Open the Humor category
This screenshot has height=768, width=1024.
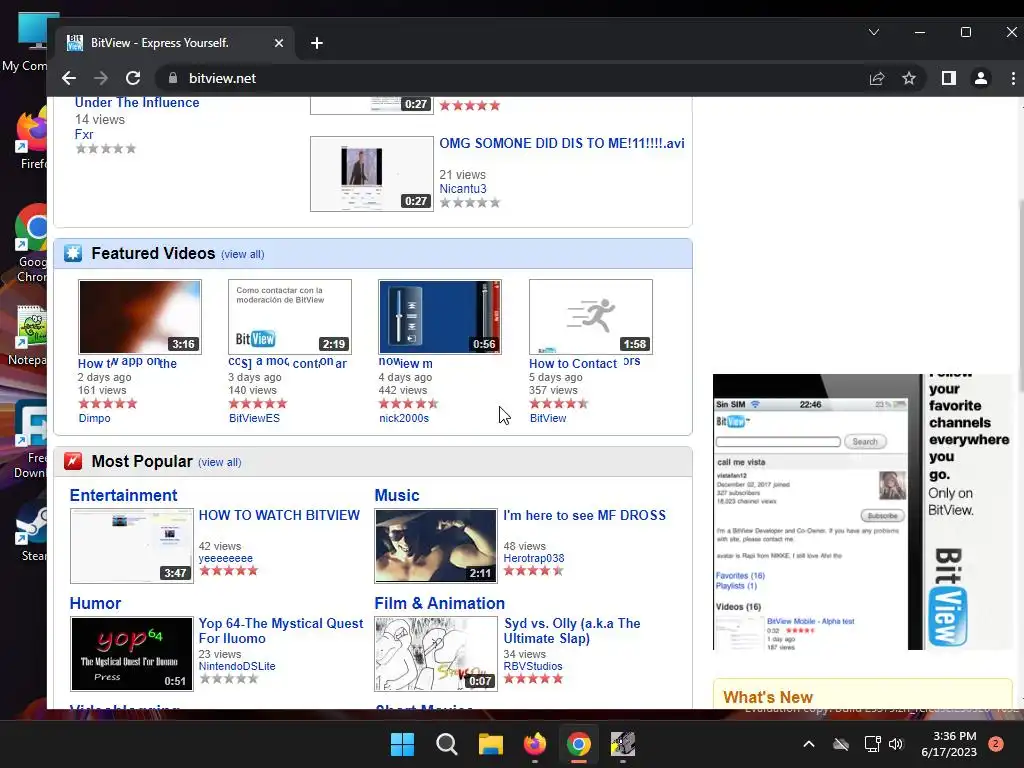pyautogui.click(x=95, y=603)
